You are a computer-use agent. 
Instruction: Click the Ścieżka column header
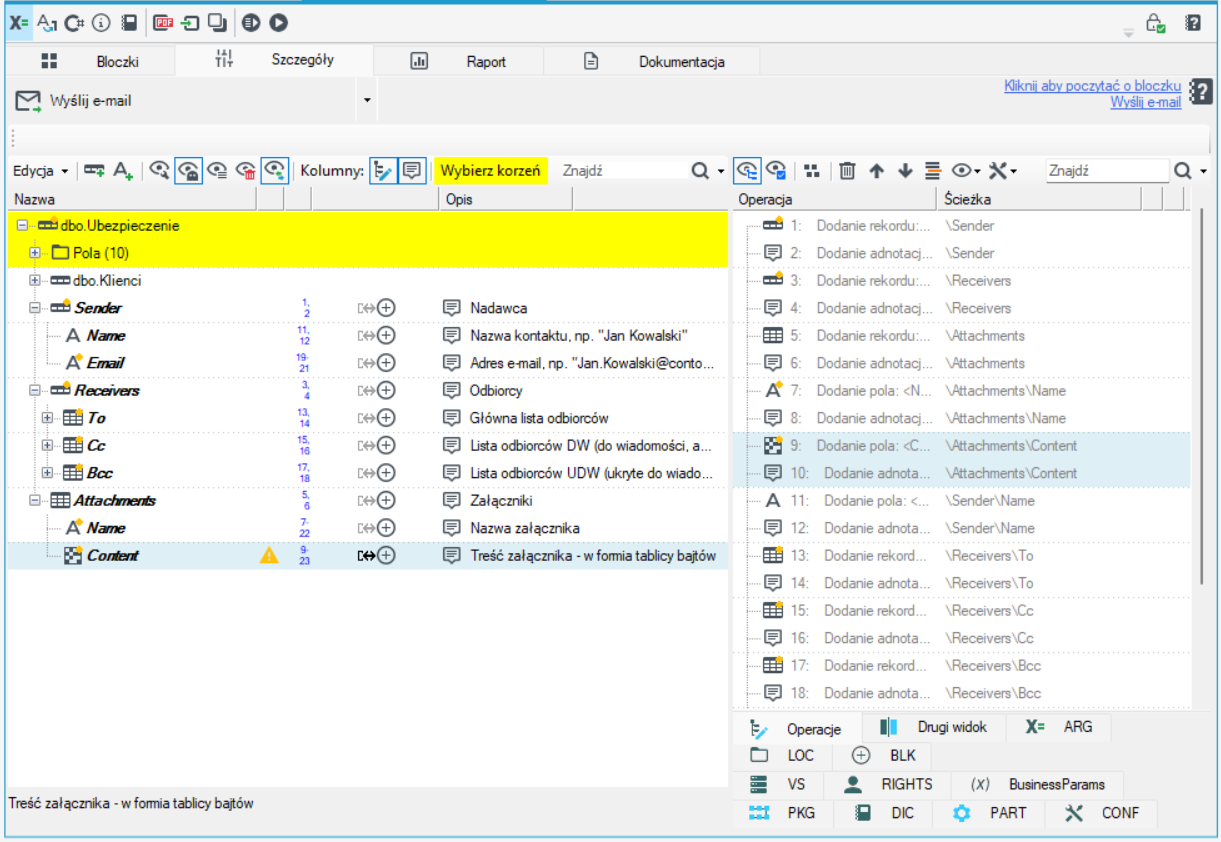tap(1040, 200)
